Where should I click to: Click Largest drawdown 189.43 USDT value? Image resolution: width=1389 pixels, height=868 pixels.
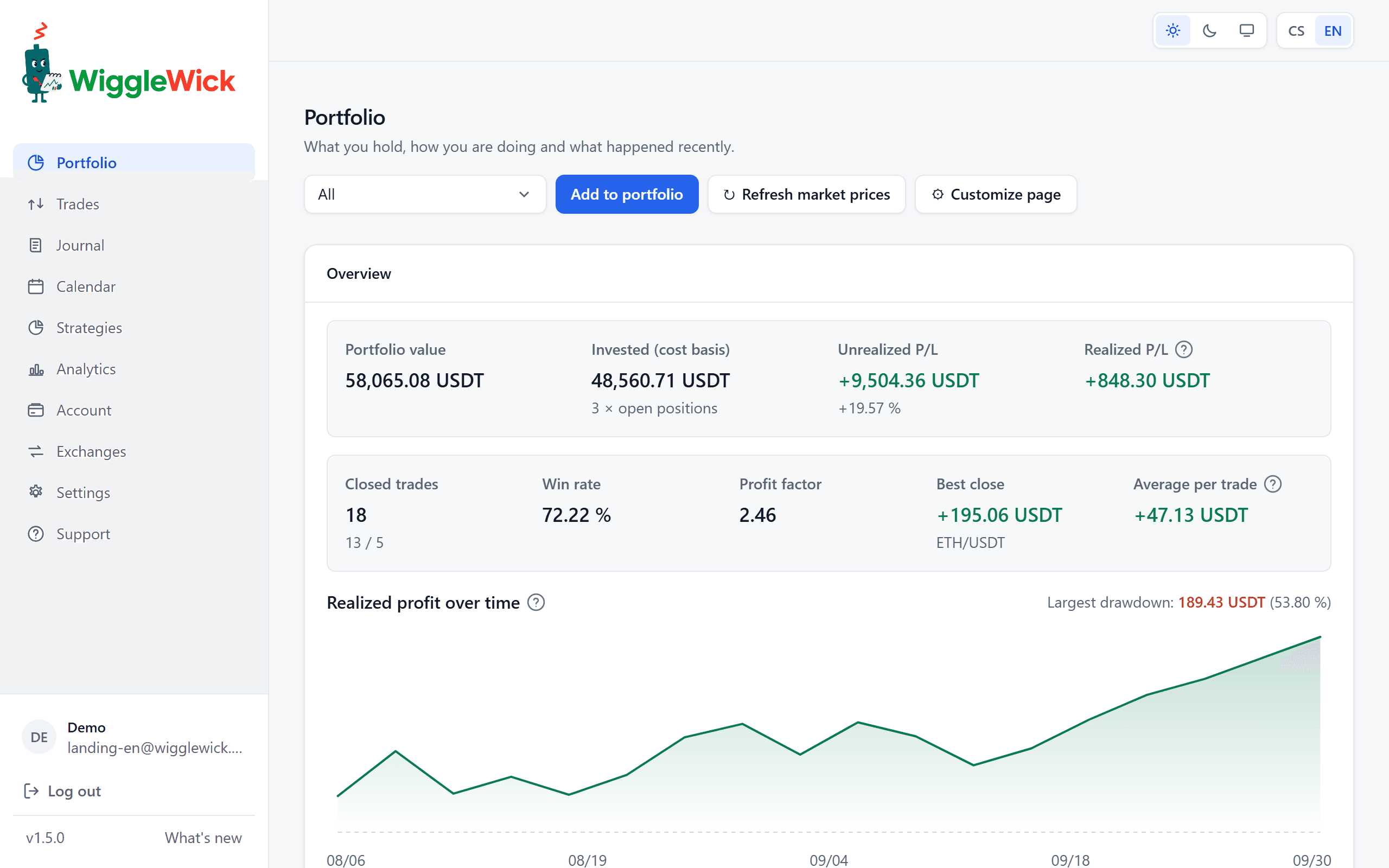[x=1221, y=602]
